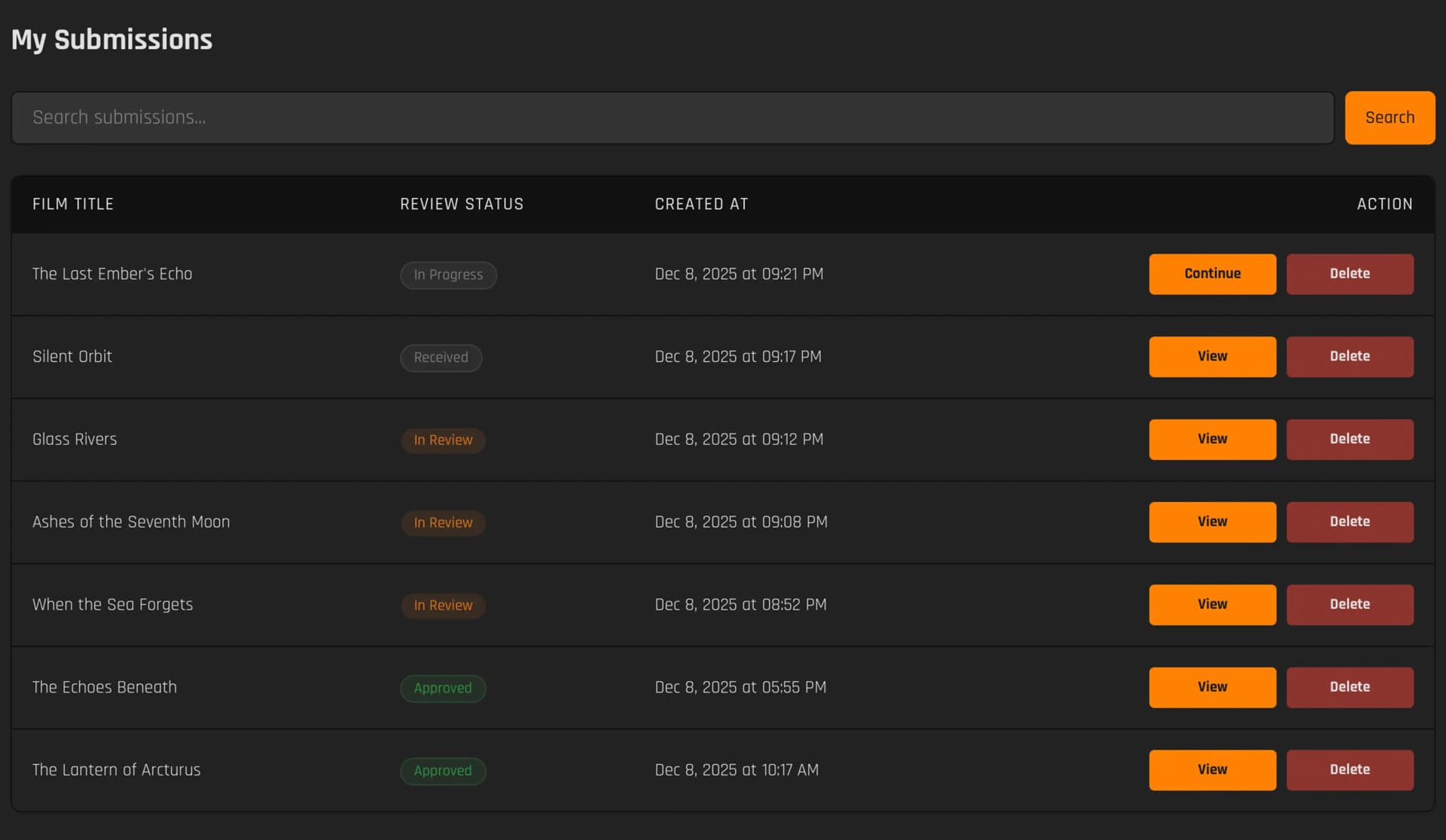
Task: View Ashes of the Seventh Moon
Action: pos(1212,522)
